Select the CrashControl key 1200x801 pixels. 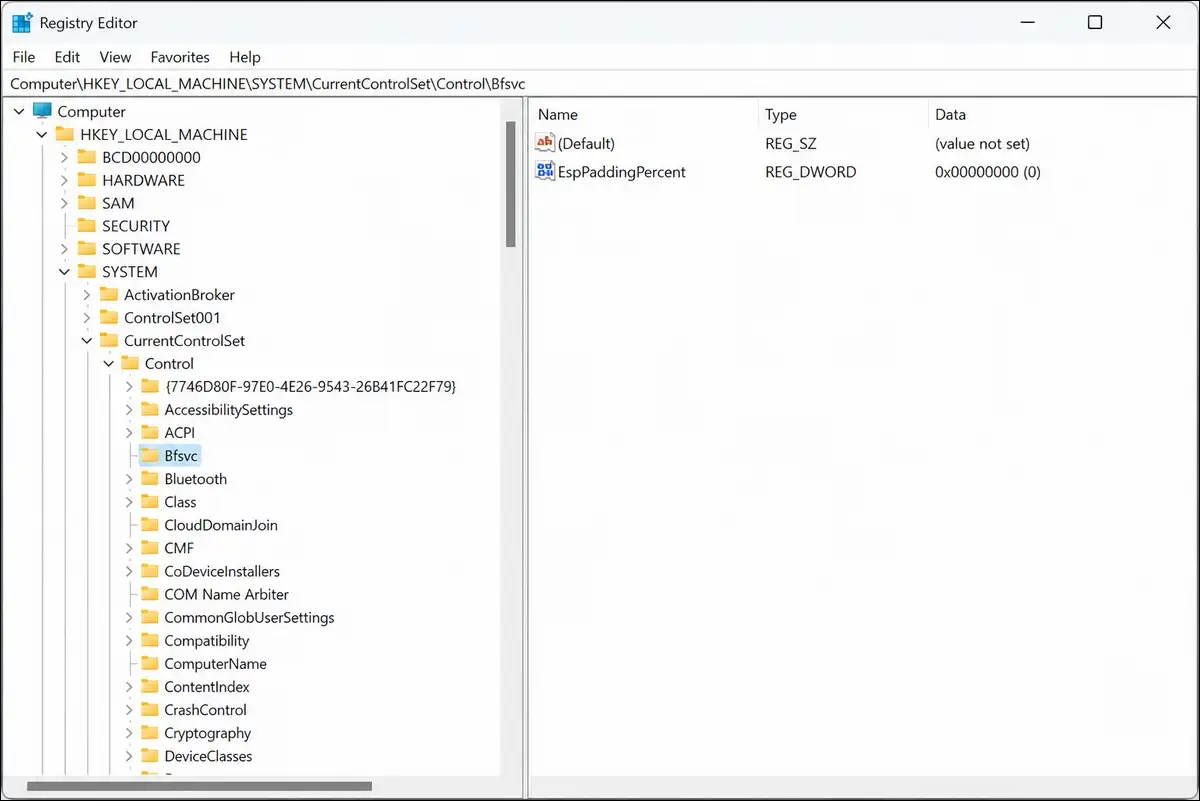(x=205, y=710)
